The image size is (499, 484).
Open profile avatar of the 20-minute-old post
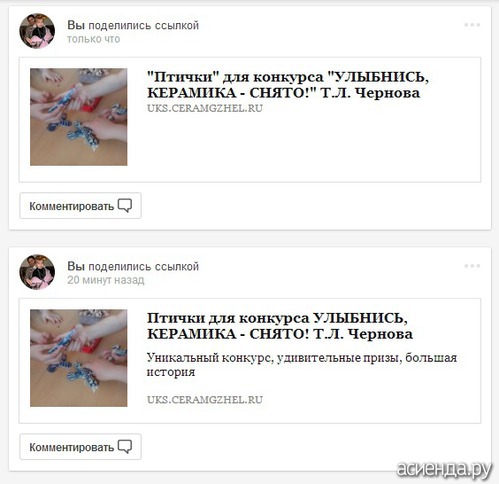pyautogui.click(x=37, y=272)
